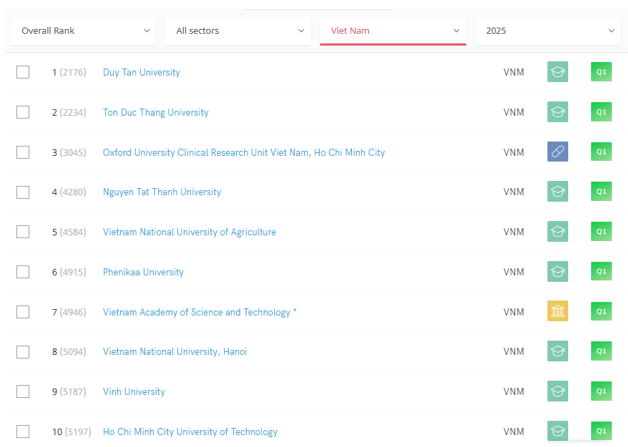This screenshot has width=628, height=447.
Task: Click the yellow government icon for Vietnam Academy of Science
Action: [x=558, y=311]
